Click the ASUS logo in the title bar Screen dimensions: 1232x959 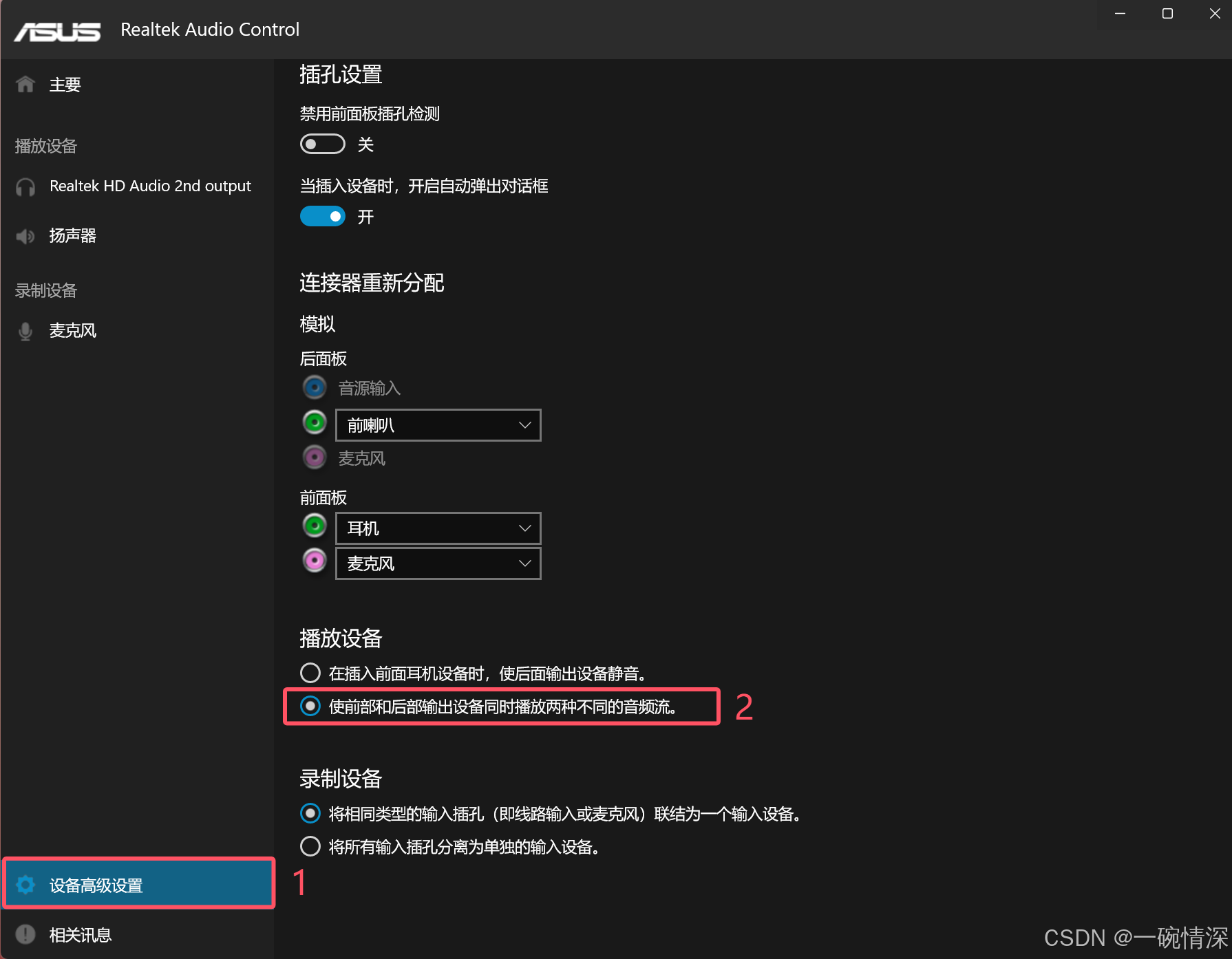(58, 30)
